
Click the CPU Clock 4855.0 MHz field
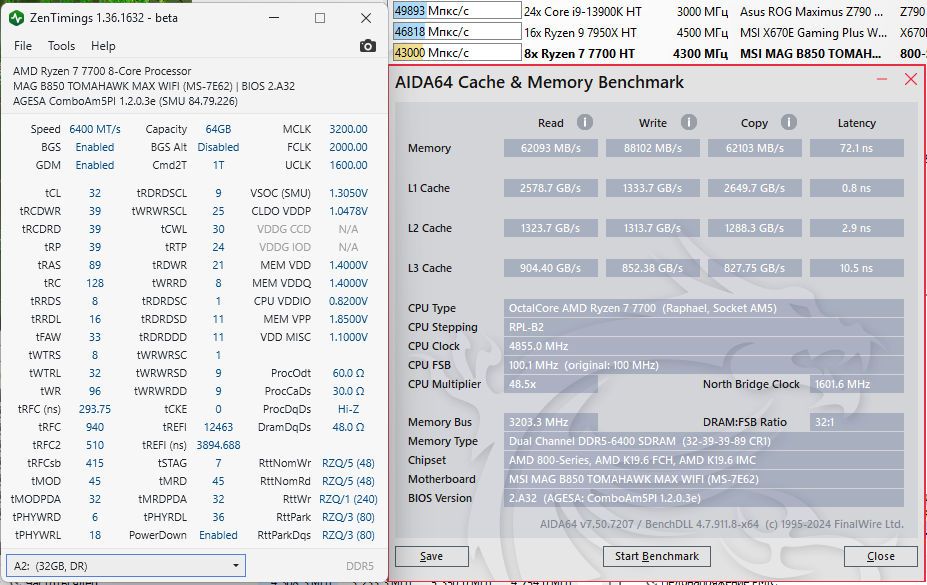point(704,346)
